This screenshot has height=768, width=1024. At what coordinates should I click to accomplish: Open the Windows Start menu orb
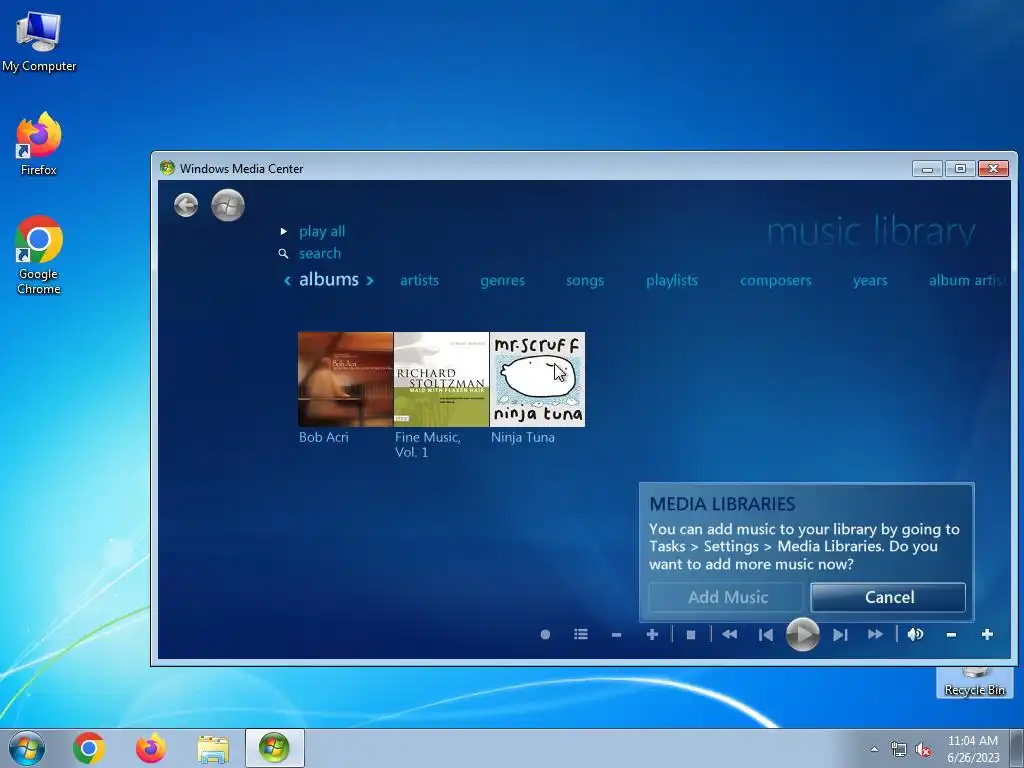point(27,748)
